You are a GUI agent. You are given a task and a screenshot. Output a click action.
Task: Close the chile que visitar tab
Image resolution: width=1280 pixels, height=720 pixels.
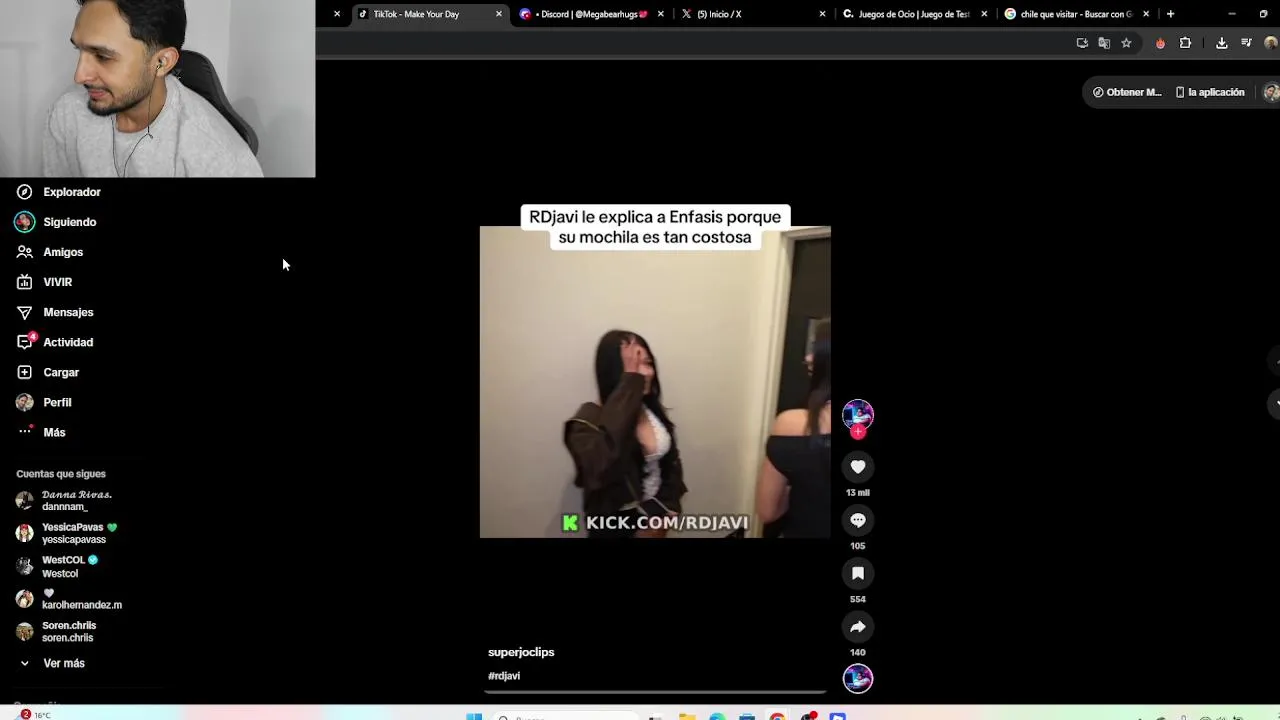coord(1146,14)
